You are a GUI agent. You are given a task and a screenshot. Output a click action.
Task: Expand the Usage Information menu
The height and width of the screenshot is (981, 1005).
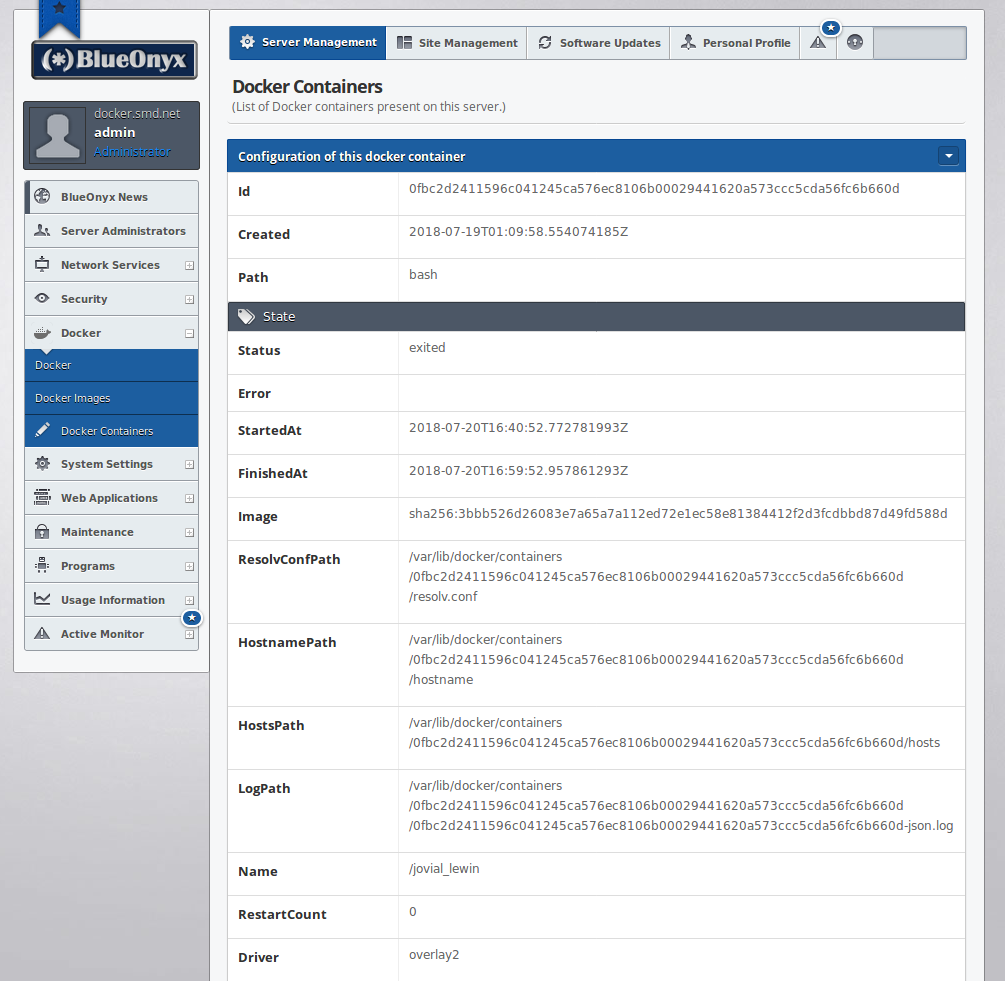pyautogui.click(x=189, y=600)
